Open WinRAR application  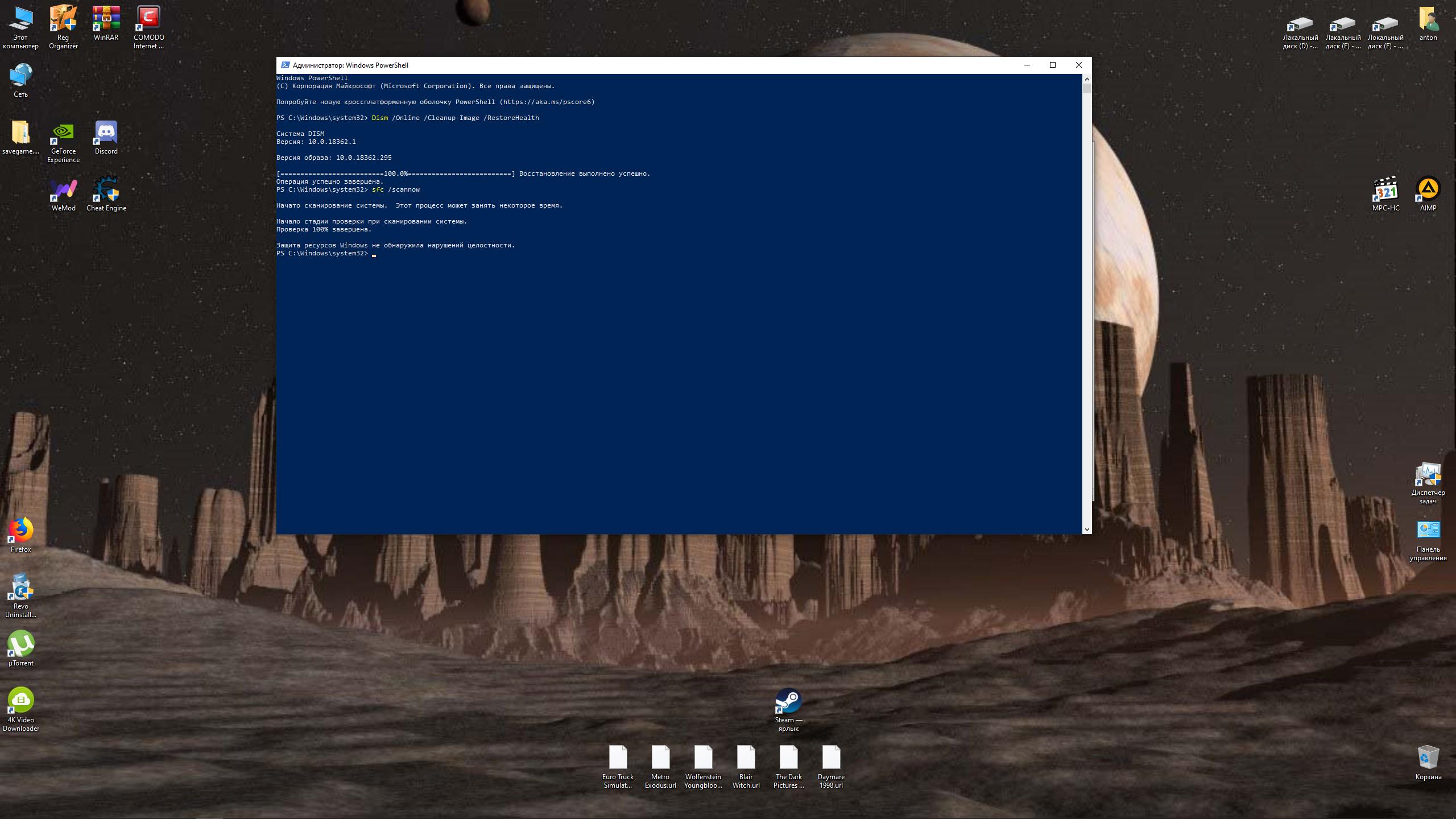105,21
